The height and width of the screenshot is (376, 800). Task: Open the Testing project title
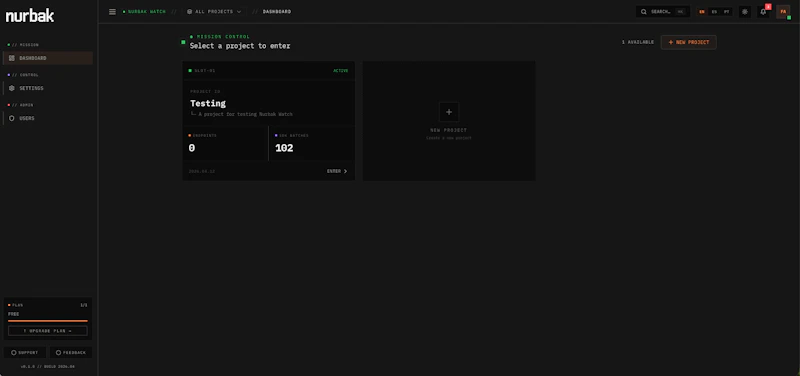coord(208,104)
